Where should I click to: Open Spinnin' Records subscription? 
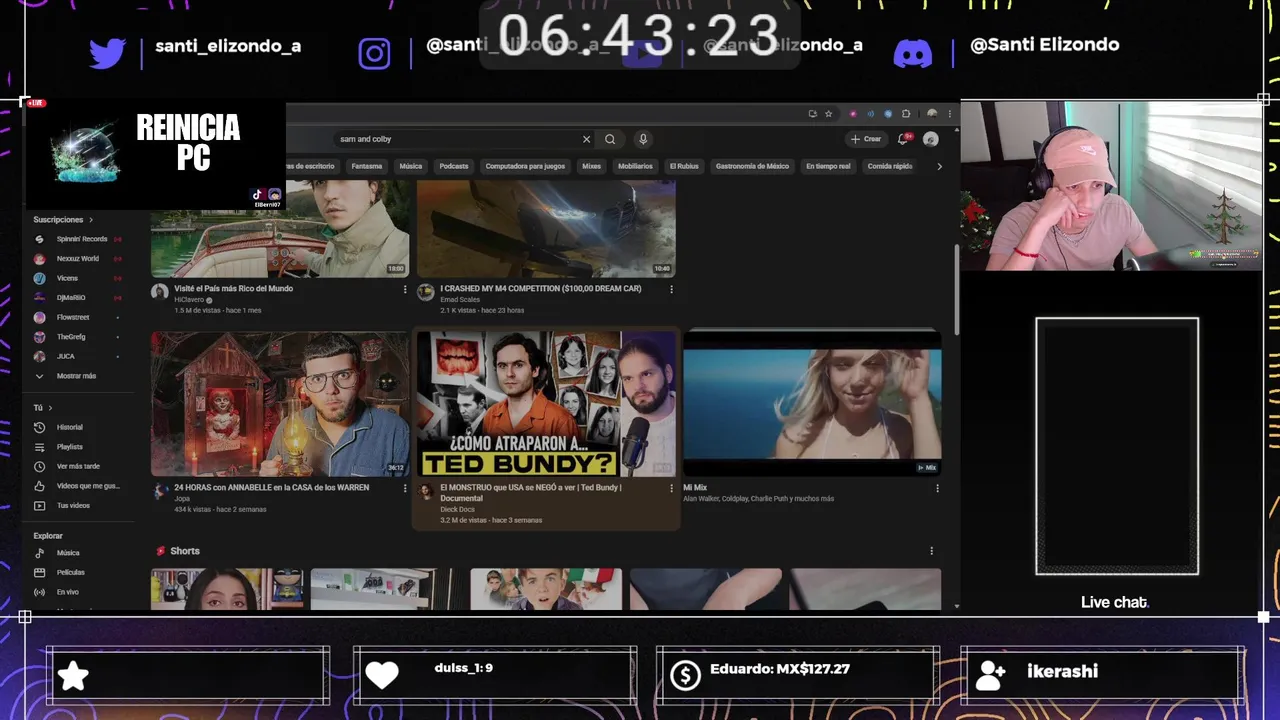(78, 239)
